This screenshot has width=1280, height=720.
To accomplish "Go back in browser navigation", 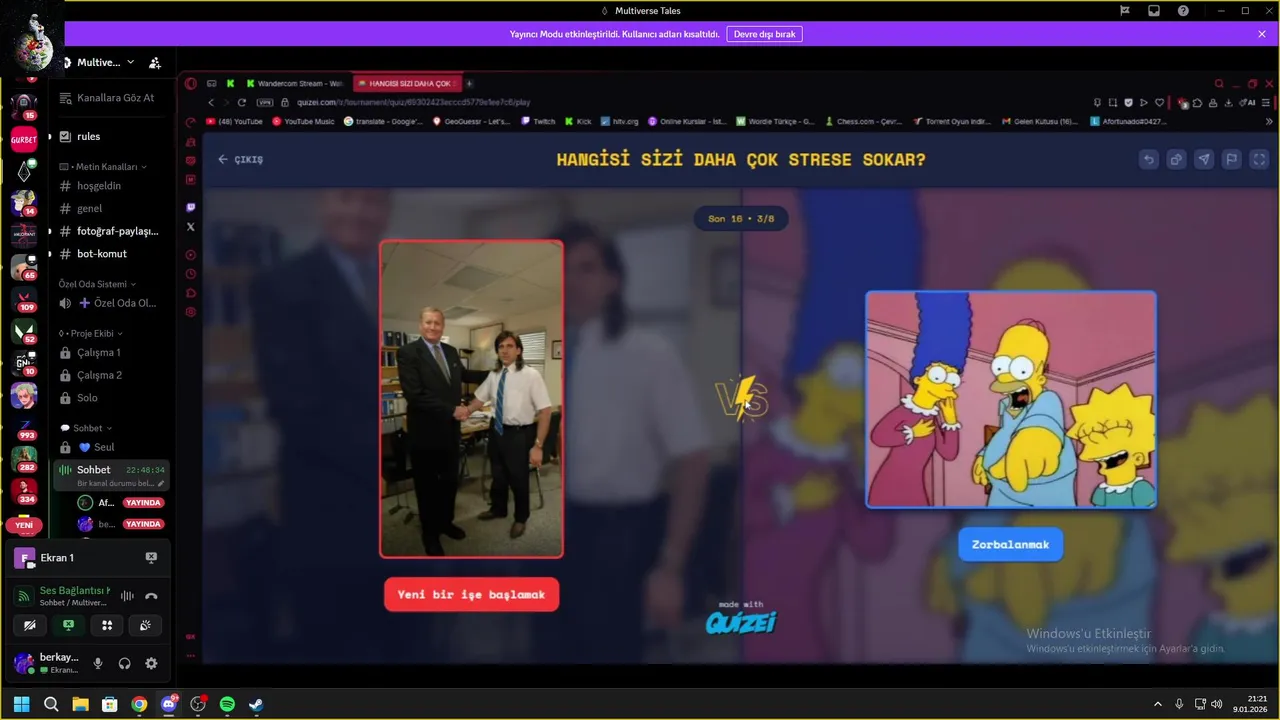I will 210,102.
